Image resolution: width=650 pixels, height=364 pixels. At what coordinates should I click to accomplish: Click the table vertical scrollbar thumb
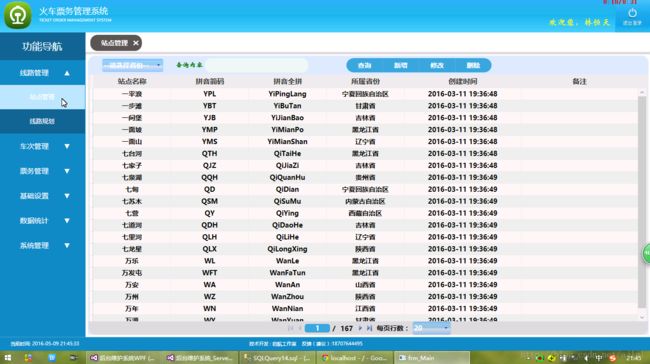pyautogui.click(x=642, y=202)
